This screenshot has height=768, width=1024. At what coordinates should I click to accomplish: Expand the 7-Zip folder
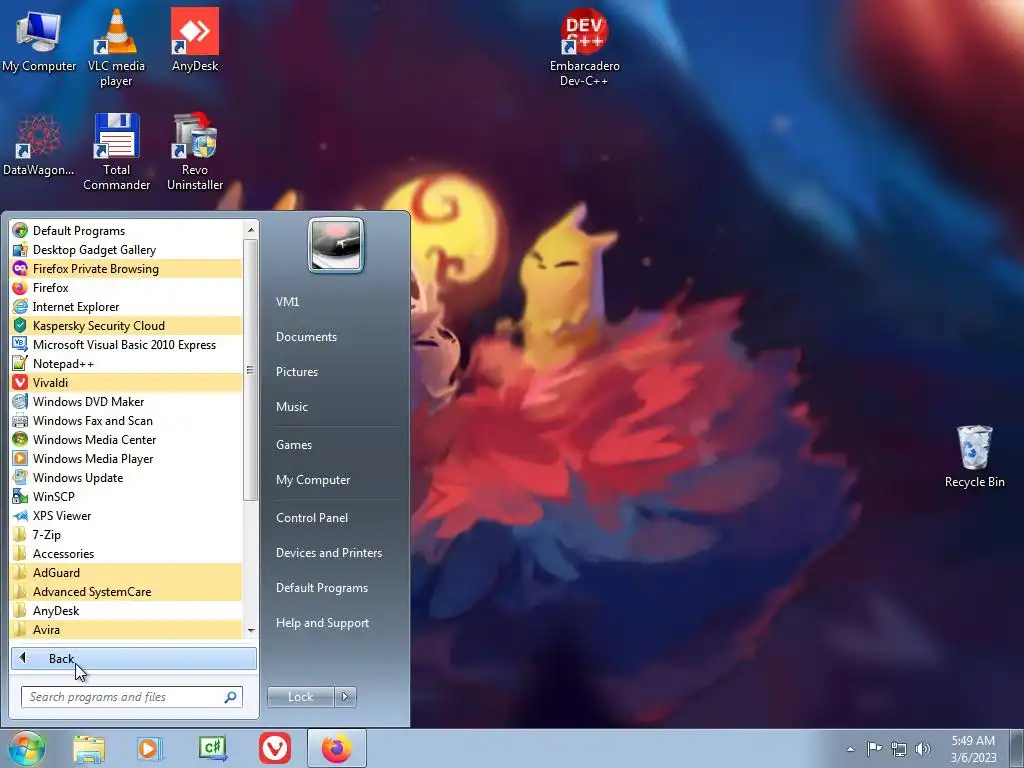click(x=127, y=534)
